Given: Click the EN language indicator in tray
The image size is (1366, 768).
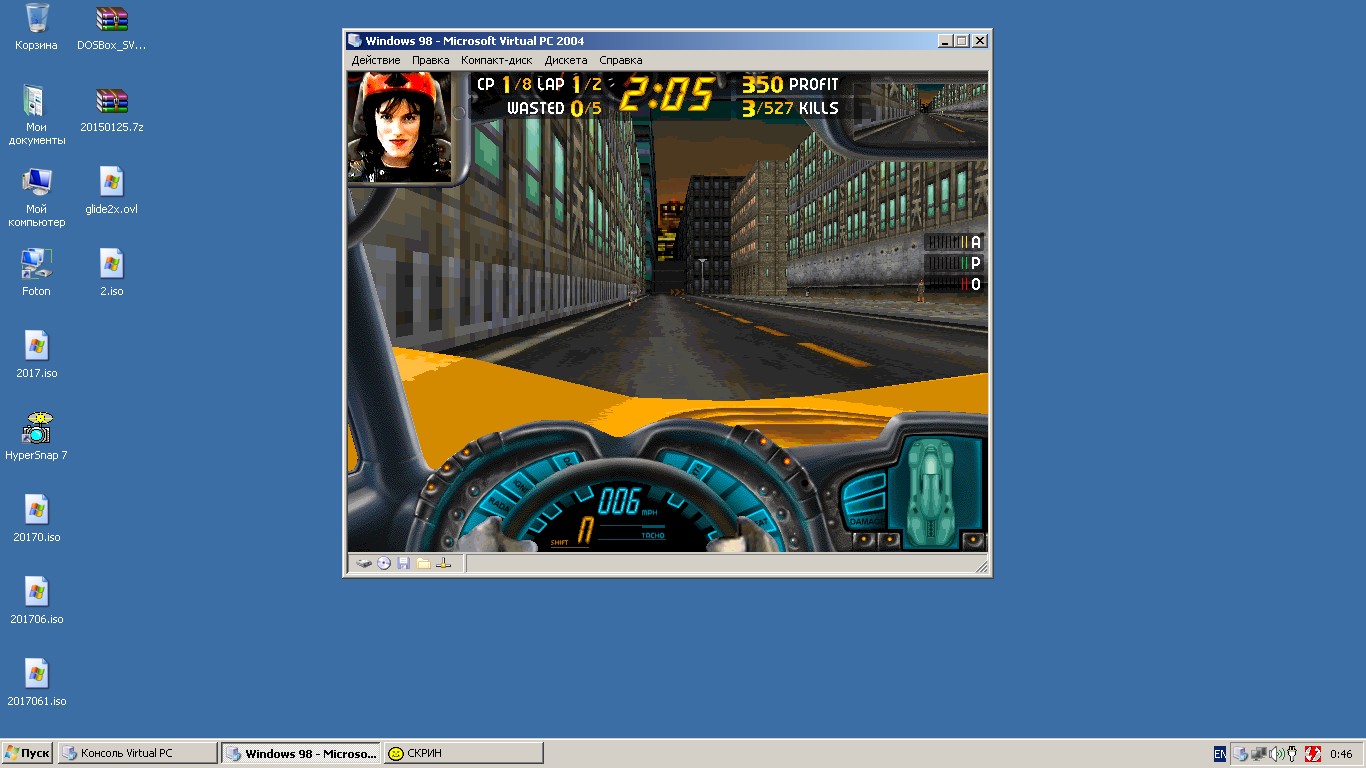Looking at the screenshot, I should pos(1220,754).
